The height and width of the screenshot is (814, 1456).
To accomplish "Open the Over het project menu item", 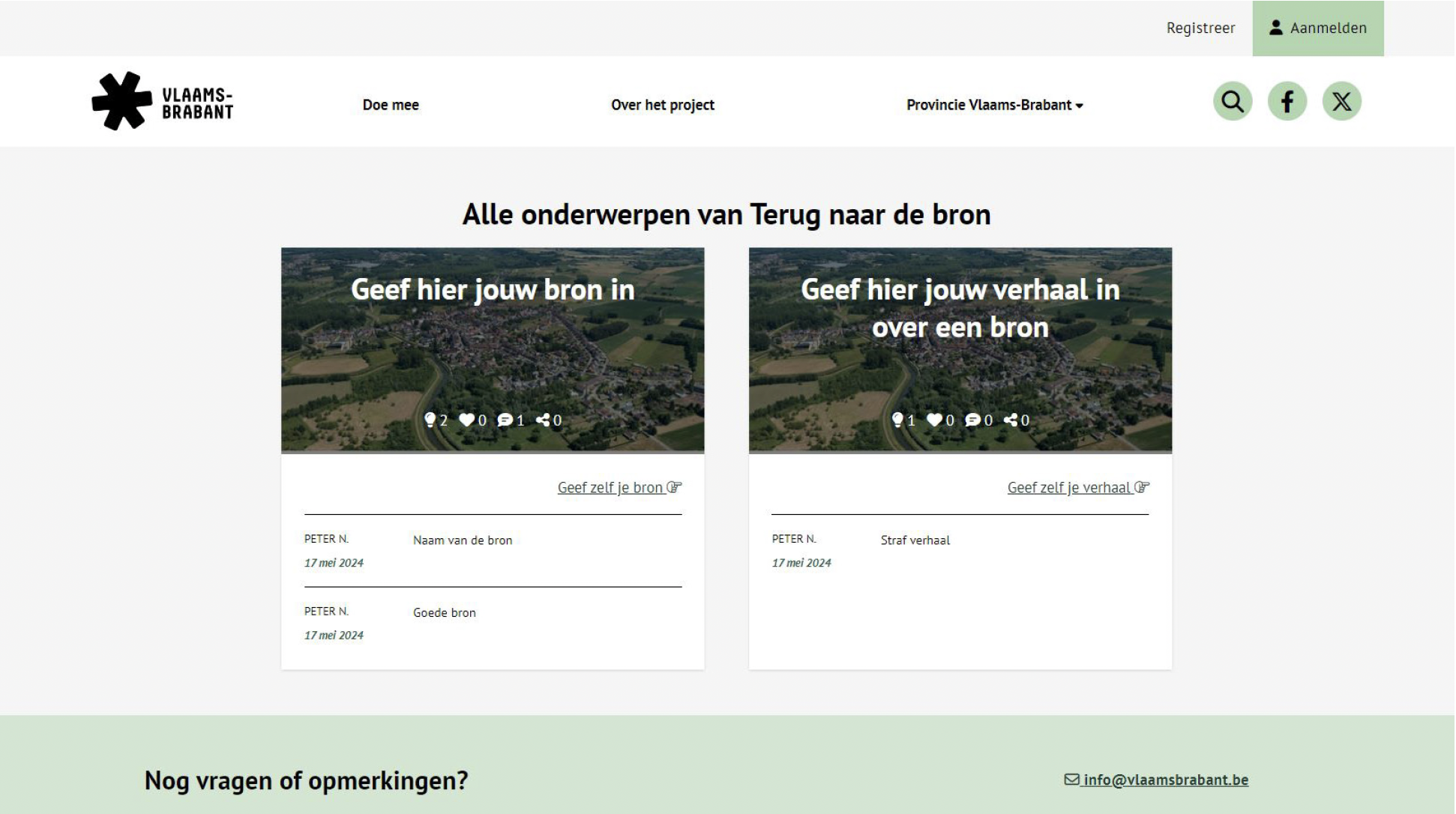I will coord(662,105).
